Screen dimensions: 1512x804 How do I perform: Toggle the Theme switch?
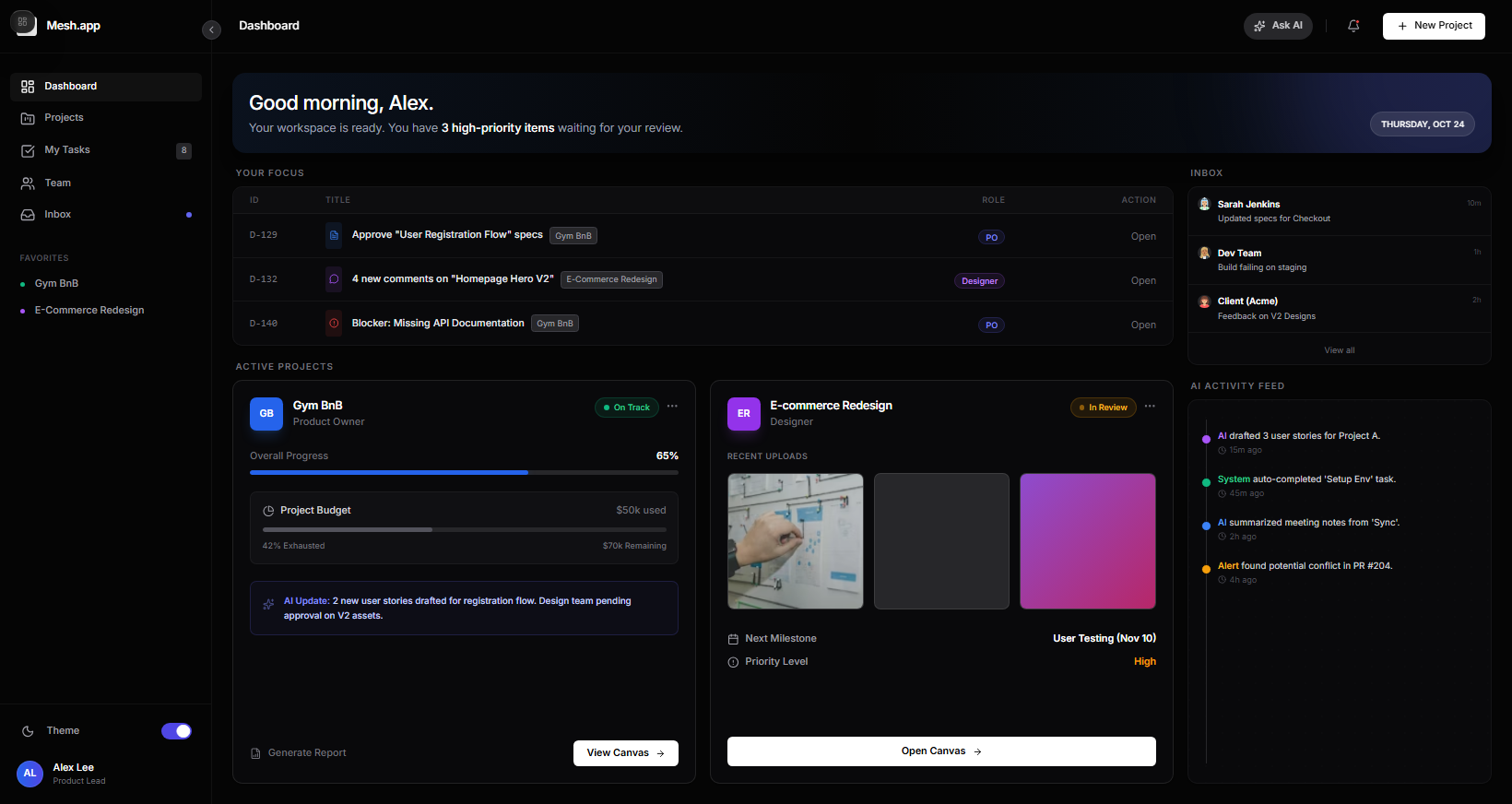(x=176, y=731)
